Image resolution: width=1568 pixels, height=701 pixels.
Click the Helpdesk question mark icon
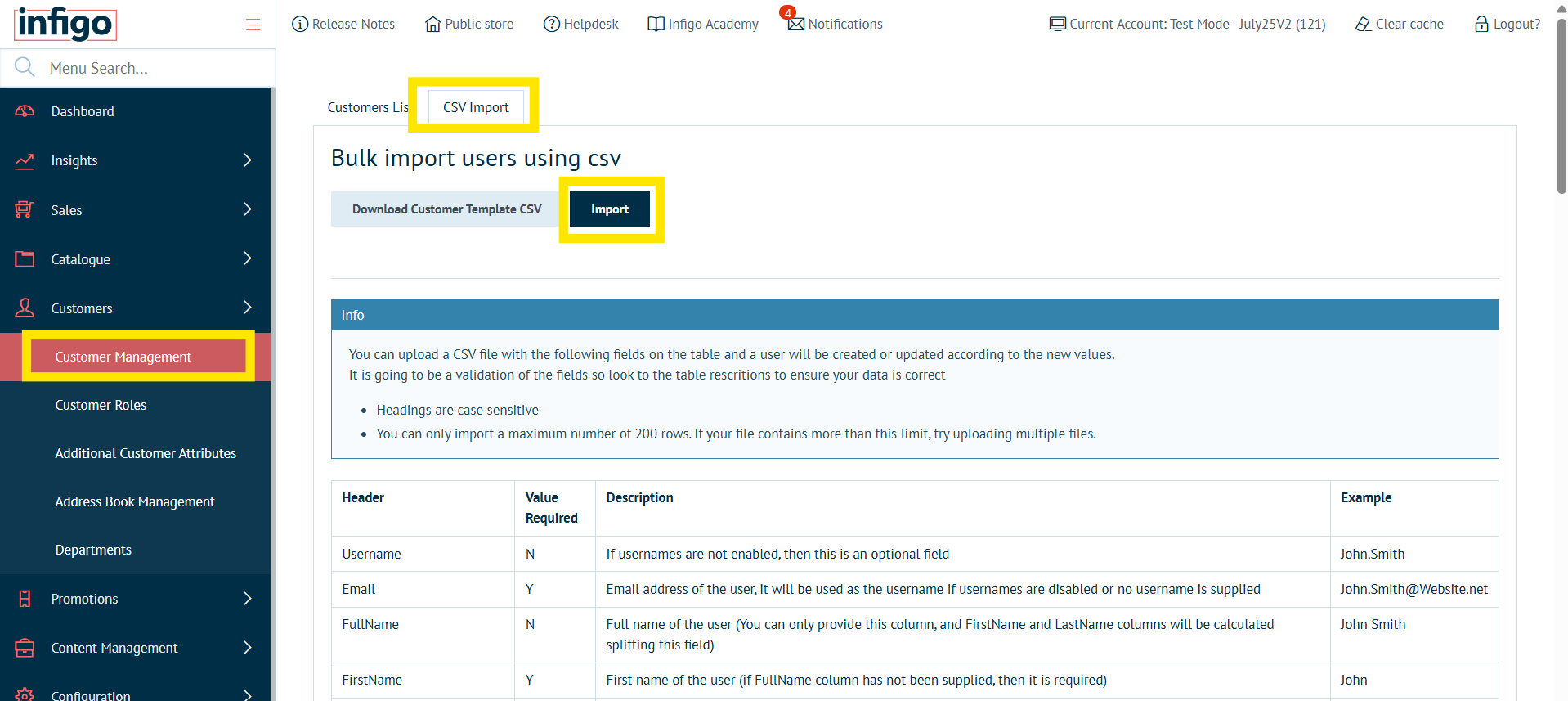click(x=552, y=24)
